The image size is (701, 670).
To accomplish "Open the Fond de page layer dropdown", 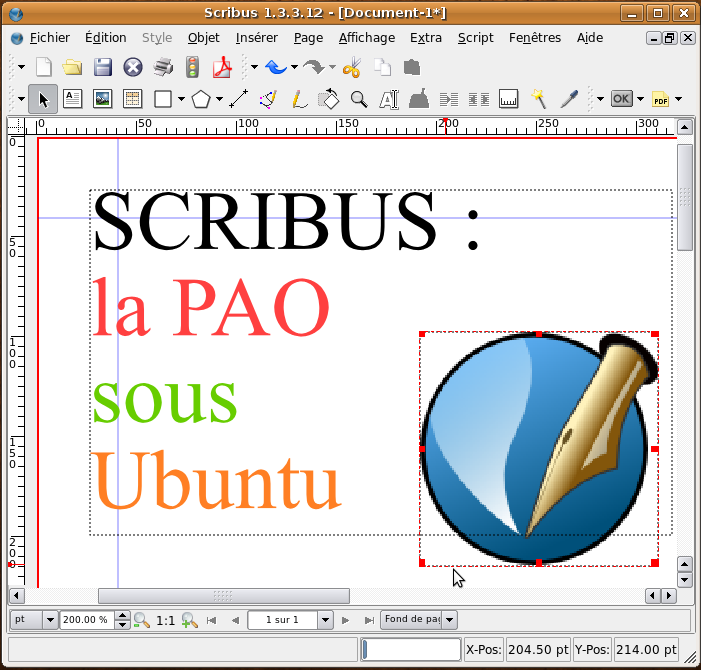I will pos(419,619).
